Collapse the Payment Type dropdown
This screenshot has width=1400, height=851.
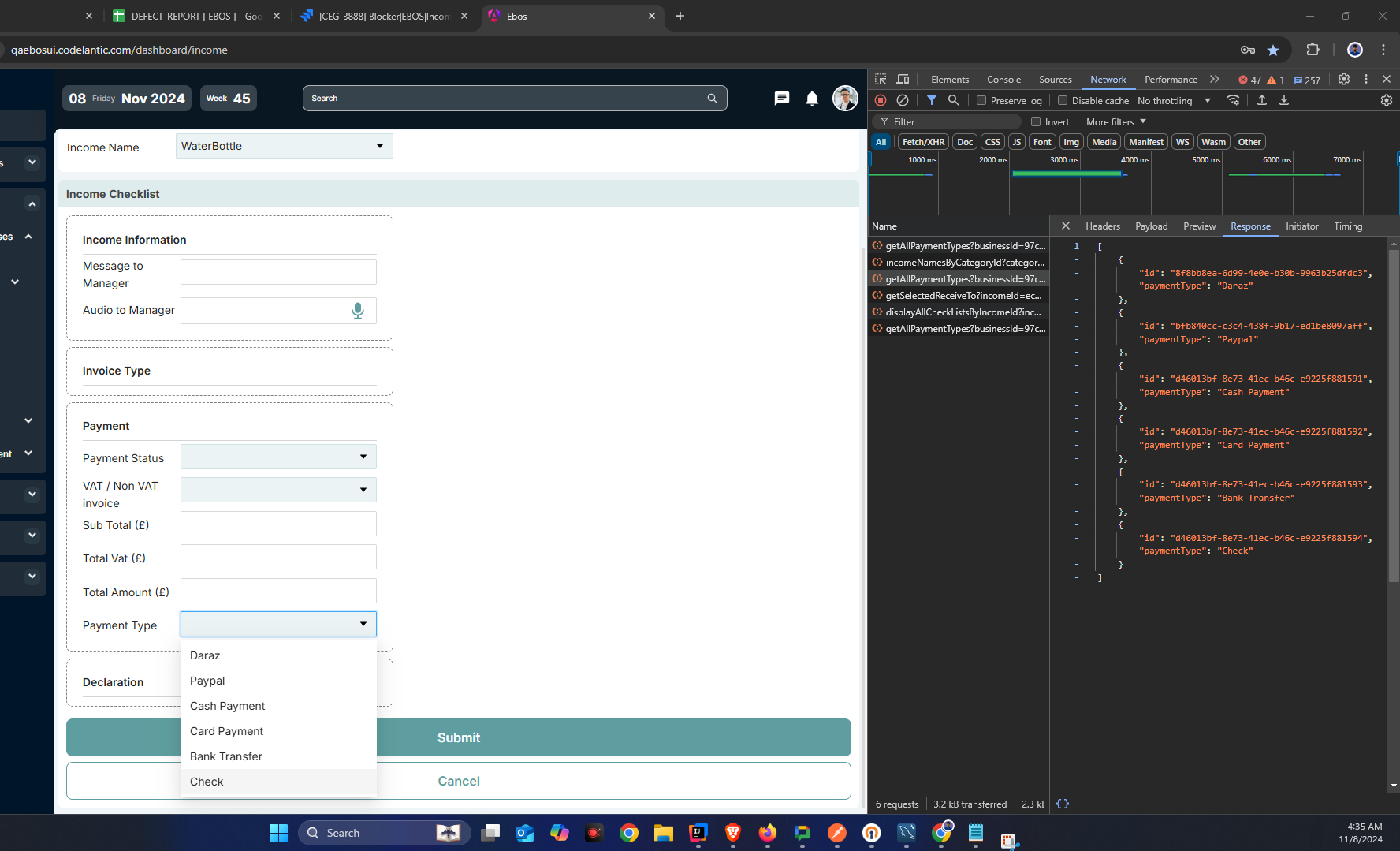(278, 624)
